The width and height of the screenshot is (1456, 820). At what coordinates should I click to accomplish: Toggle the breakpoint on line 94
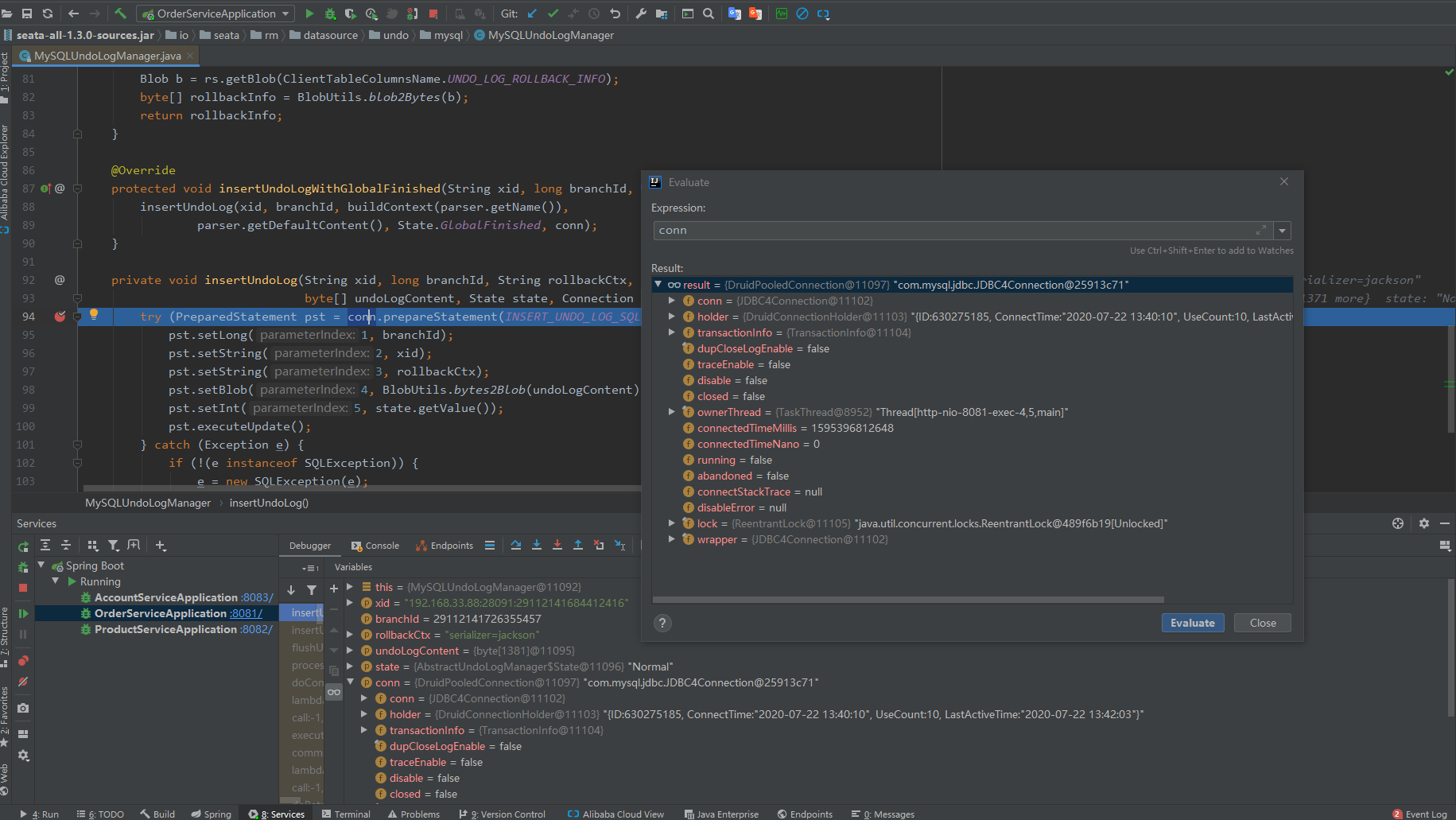[60, 317]
